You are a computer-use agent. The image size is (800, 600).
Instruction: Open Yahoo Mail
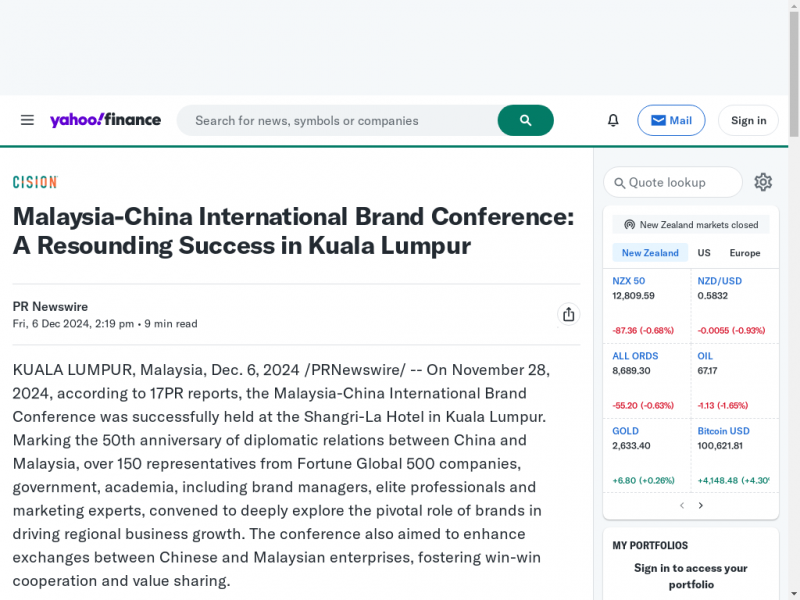coord(671,120)
